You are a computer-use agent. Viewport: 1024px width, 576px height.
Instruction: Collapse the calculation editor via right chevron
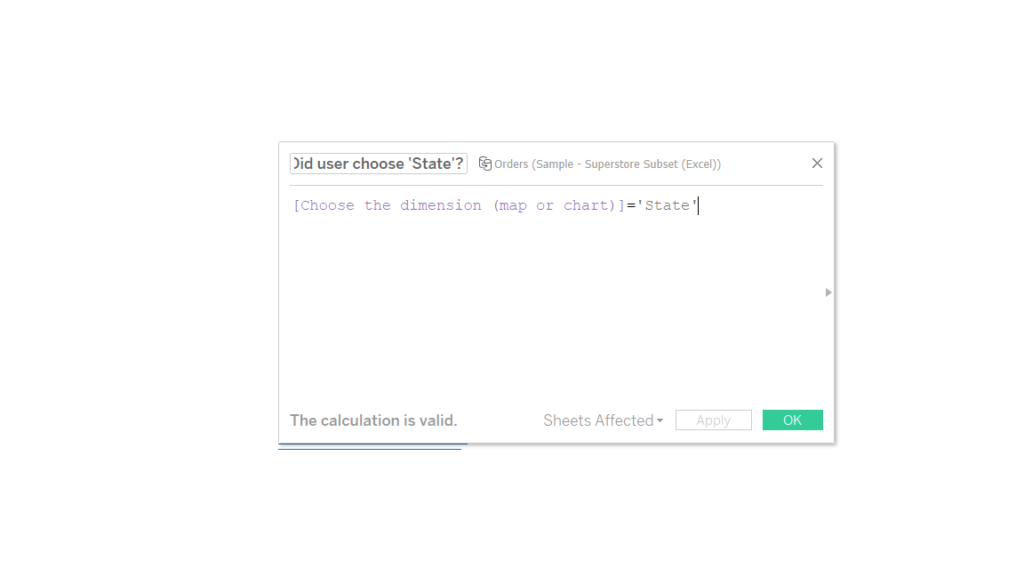pos(828,293)
